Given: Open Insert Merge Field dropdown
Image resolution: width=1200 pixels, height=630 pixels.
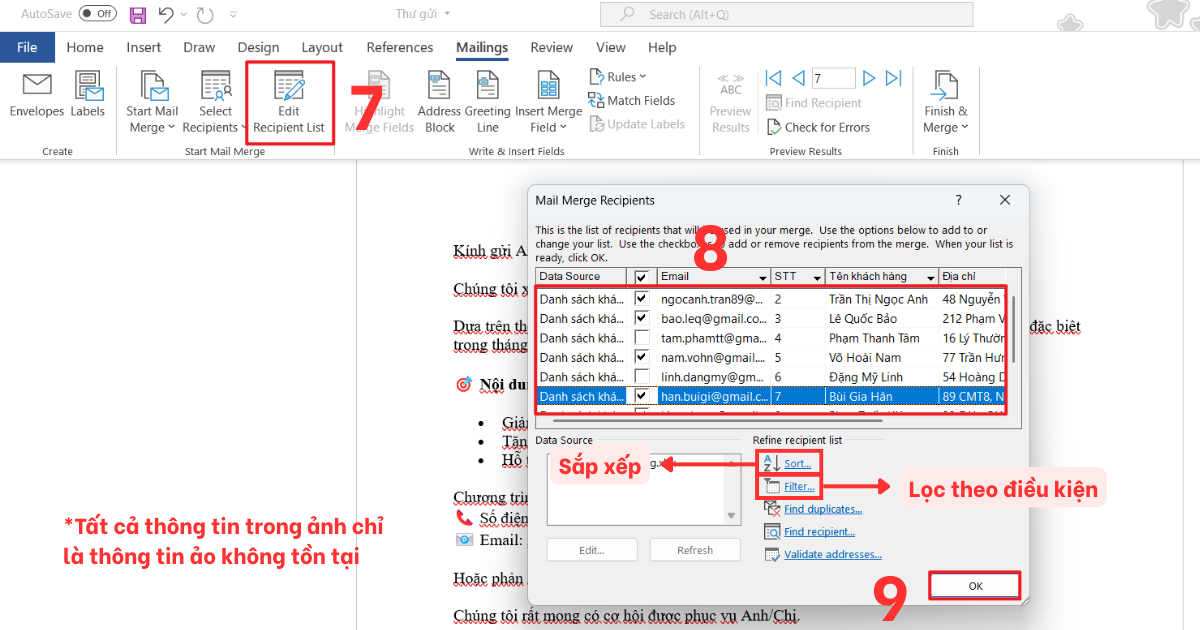Looking at the screenshot, I should tap(549, 102).
